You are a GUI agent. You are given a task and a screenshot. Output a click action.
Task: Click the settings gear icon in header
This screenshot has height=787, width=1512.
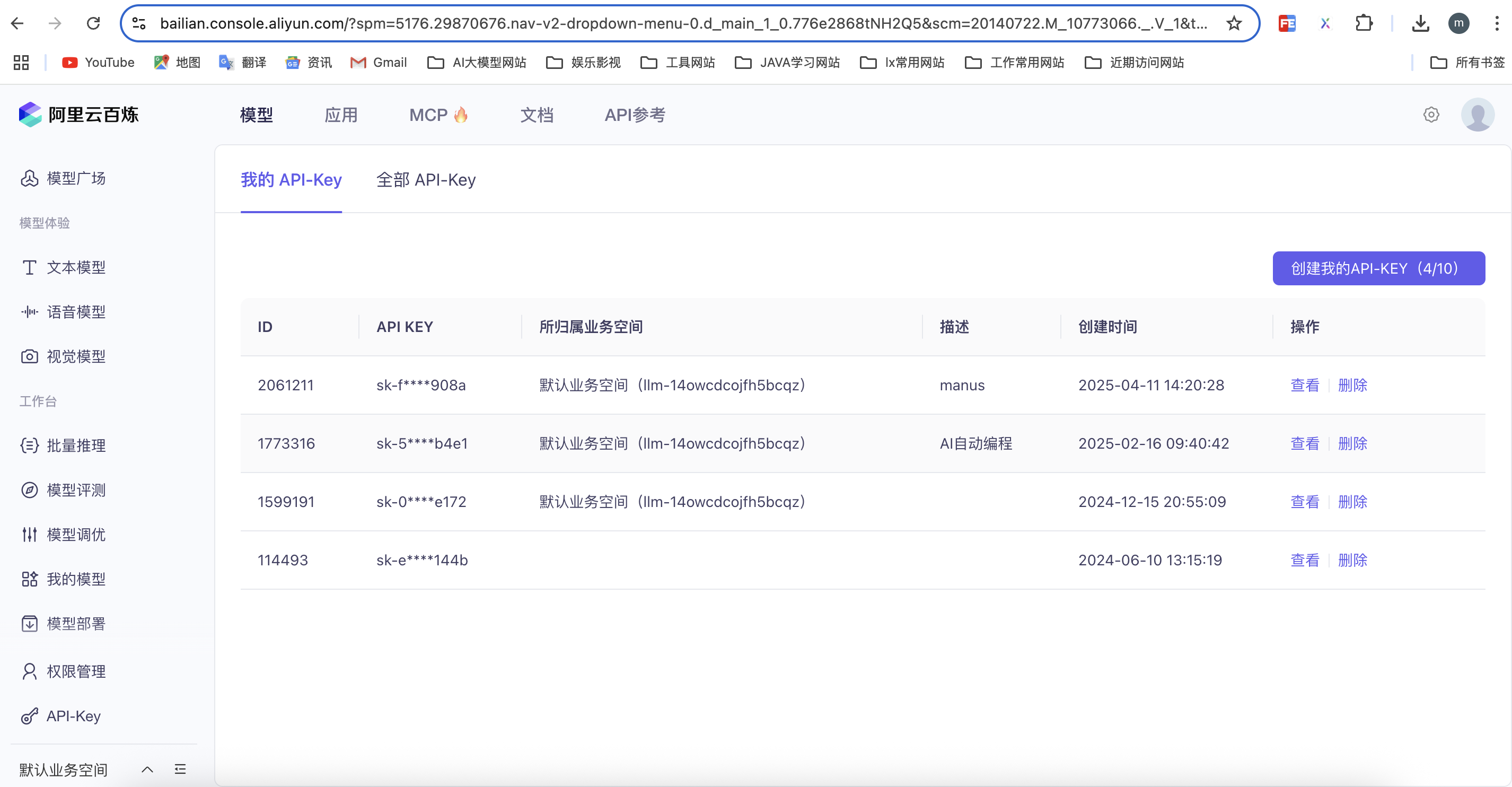point(1431,115)
